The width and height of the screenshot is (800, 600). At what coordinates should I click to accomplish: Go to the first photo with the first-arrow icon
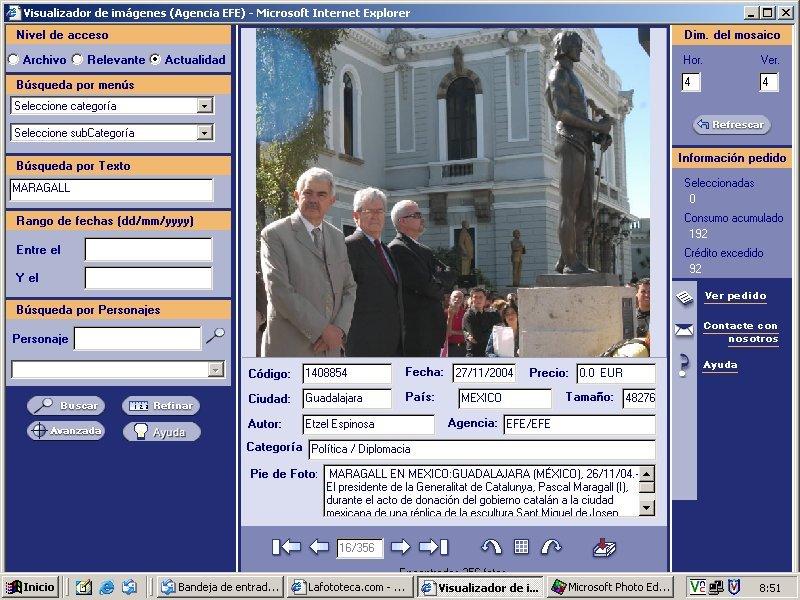point(286,547)
